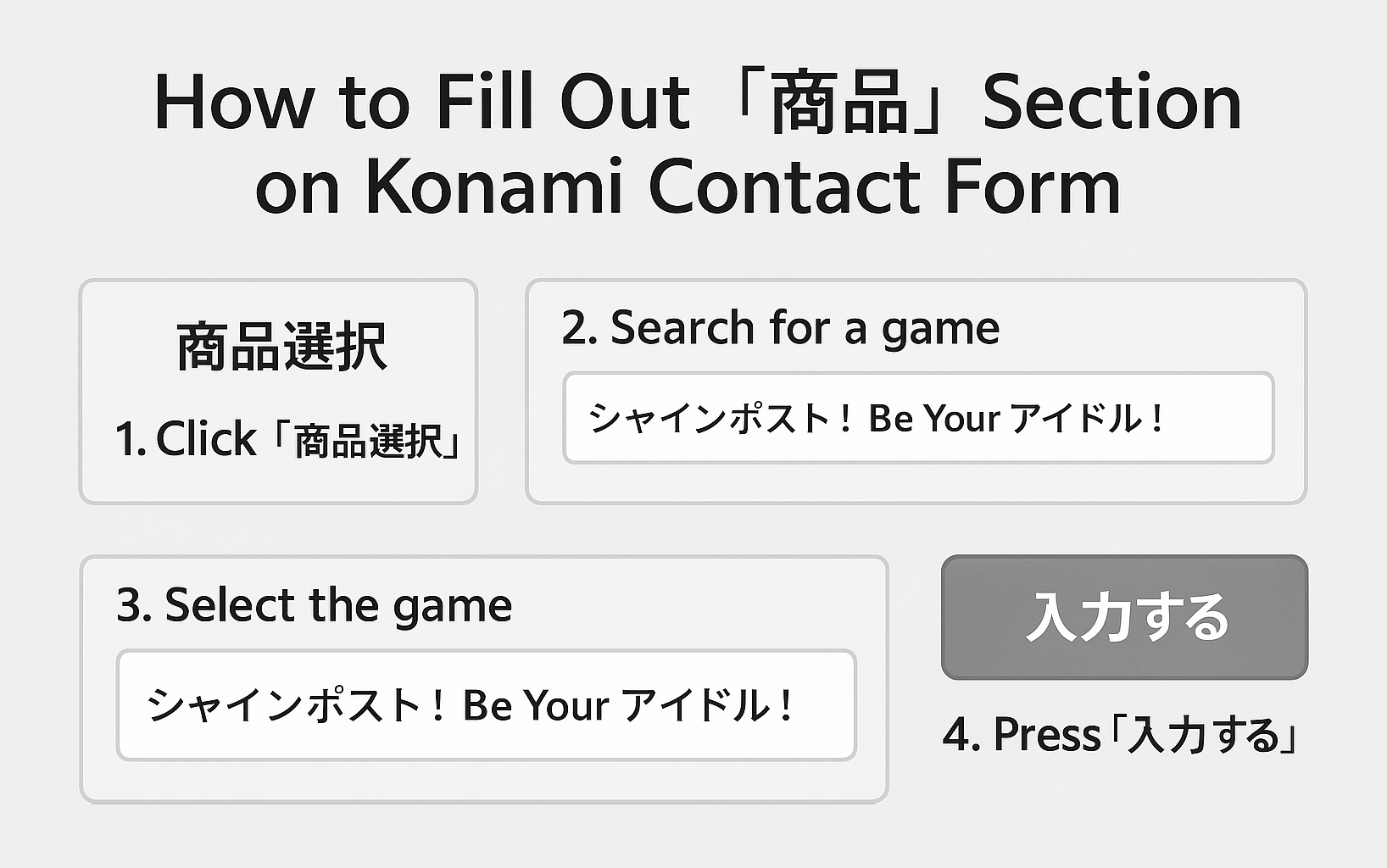Click the "1. Click「商品選択」" caption

click(x=287, y=440)
